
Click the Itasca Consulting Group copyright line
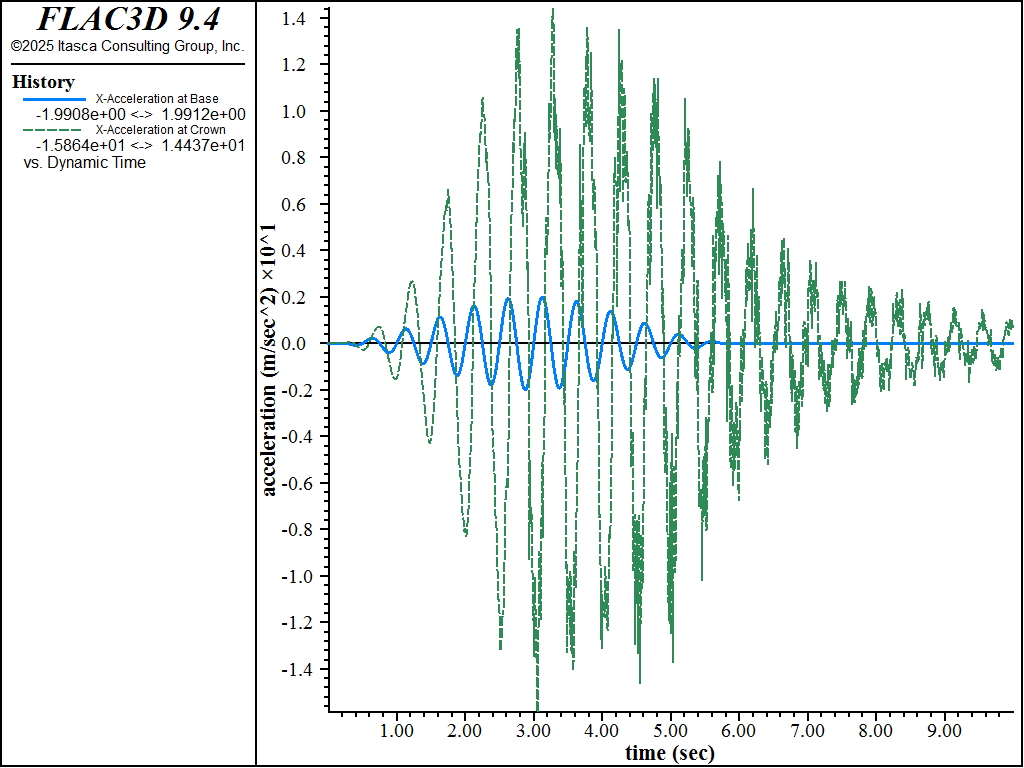click(x=128, y=46)
